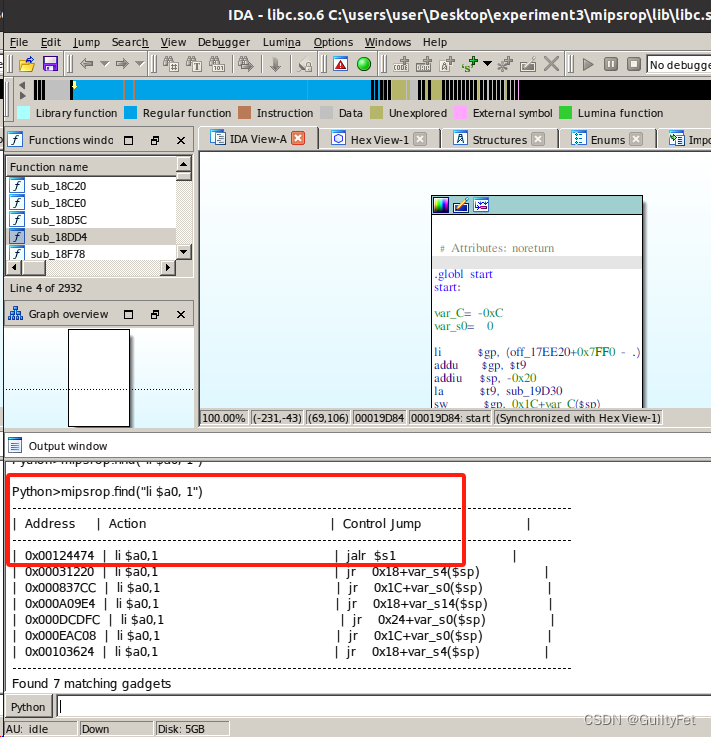Open the Search menu
The image size is (711, 737).
pyautogui.click(x=130, y=42)
